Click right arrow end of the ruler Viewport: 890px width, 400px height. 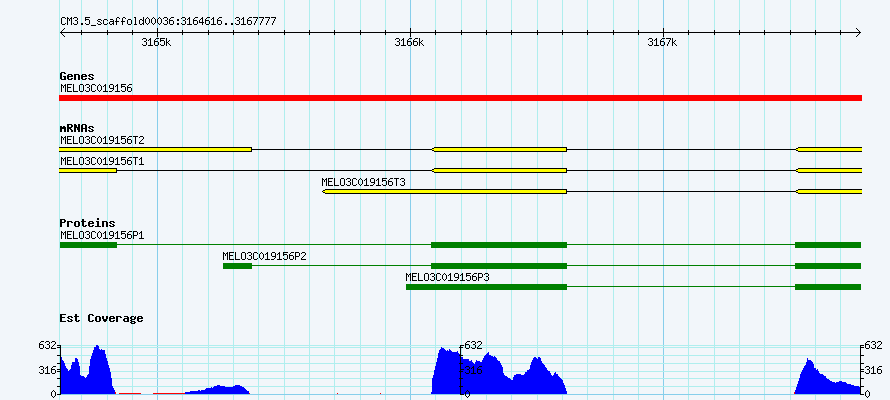pos(858,33)
